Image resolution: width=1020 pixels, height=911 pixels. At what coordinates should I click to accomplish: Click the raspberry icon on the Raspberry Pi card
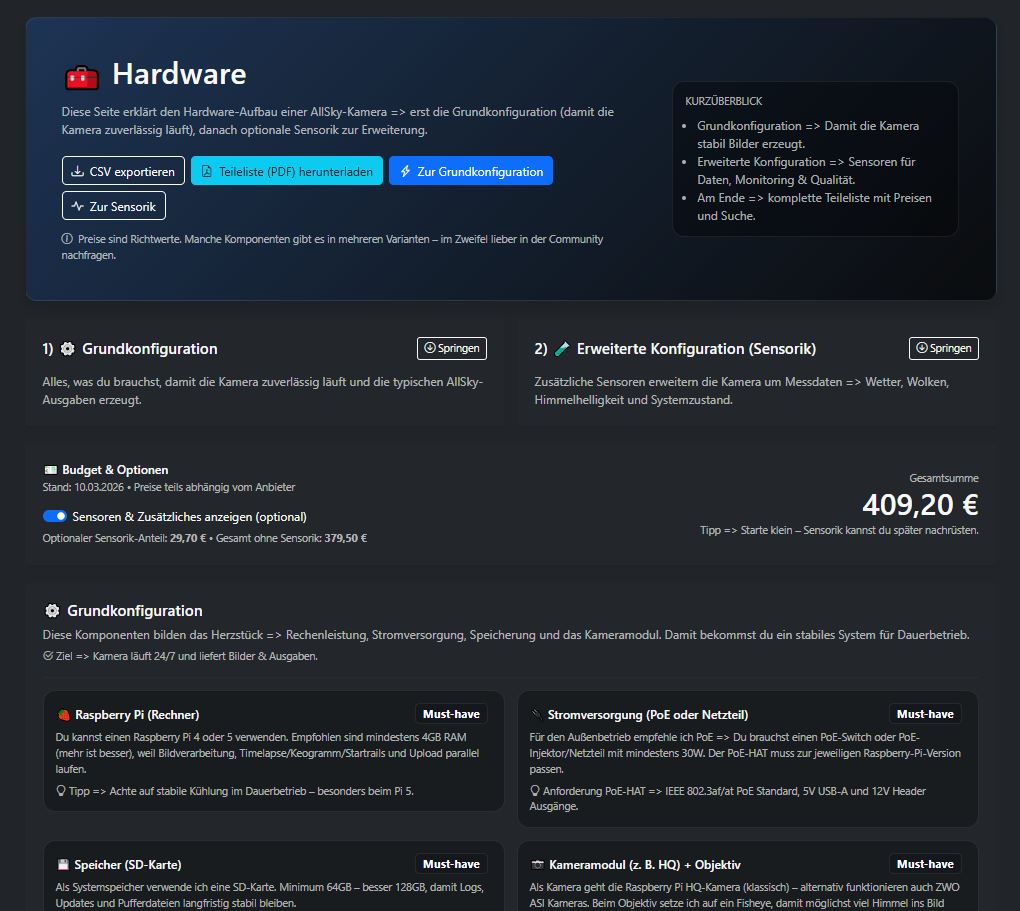pyautogui.click(x=65, y=713)
